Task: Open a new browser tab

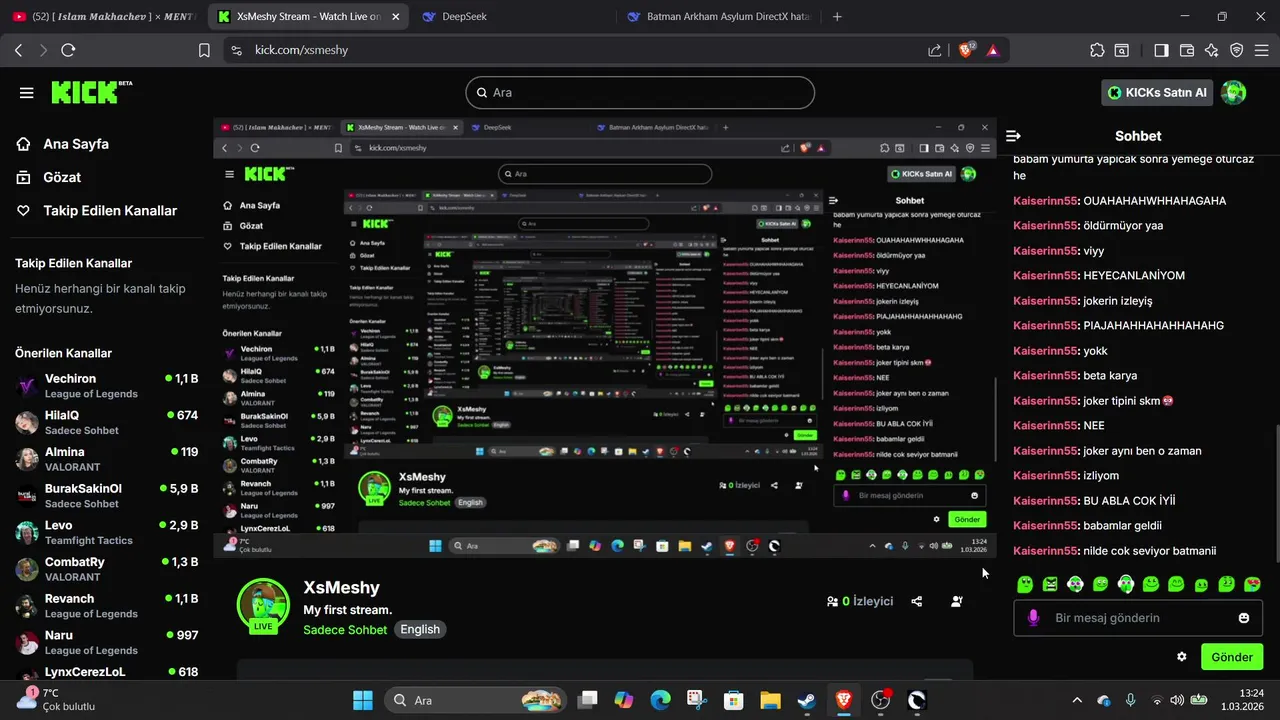Action: pos(837,17)
